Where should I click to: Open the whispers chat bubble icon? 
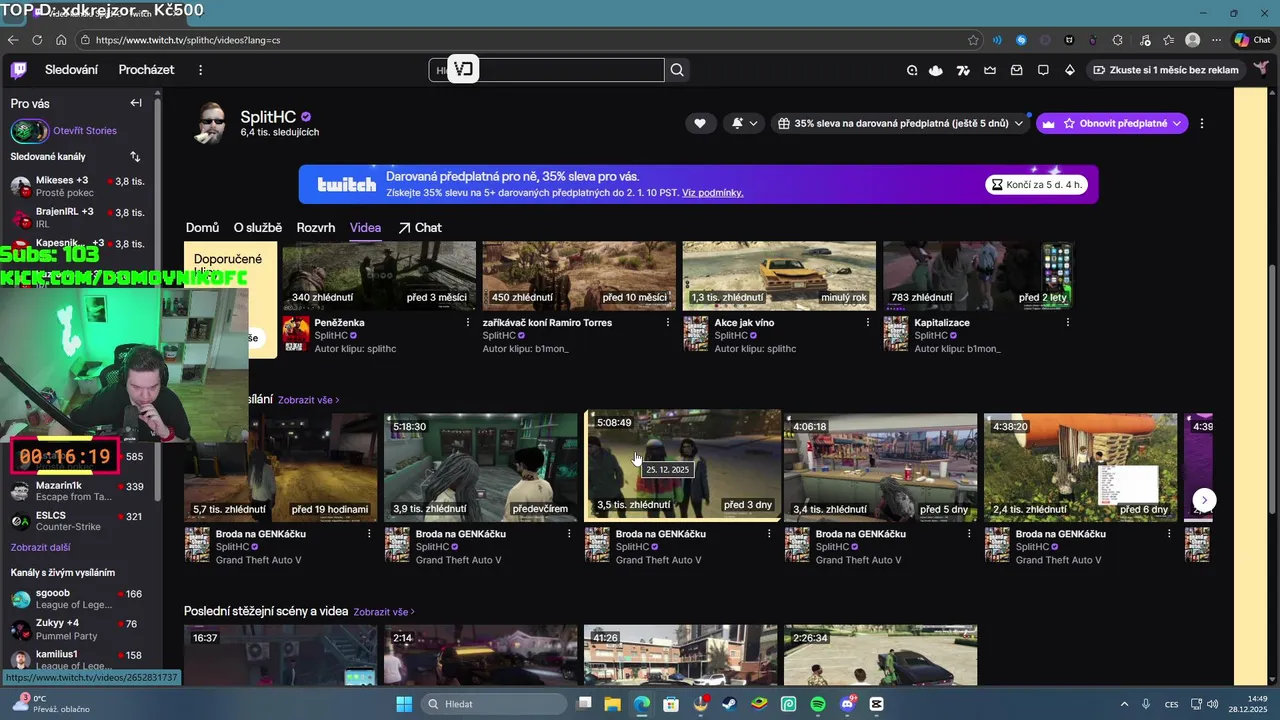[1043, 70]
